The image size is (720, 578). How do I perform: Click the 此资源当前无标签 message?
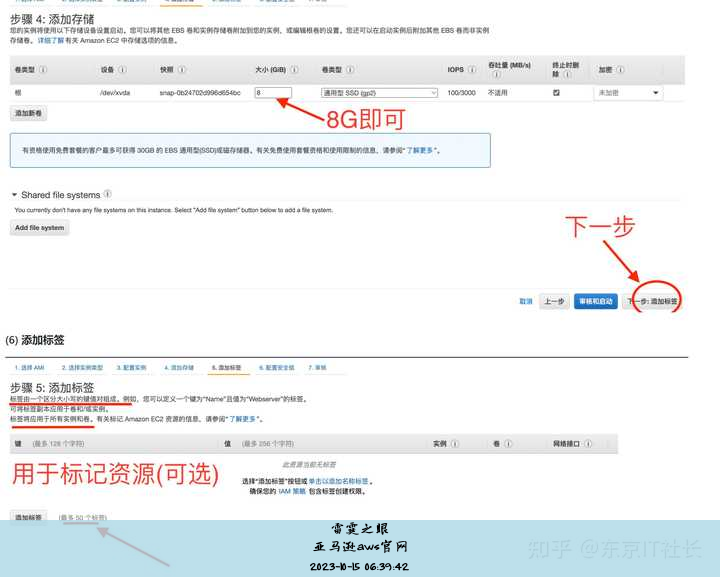(x=309, y=465)
